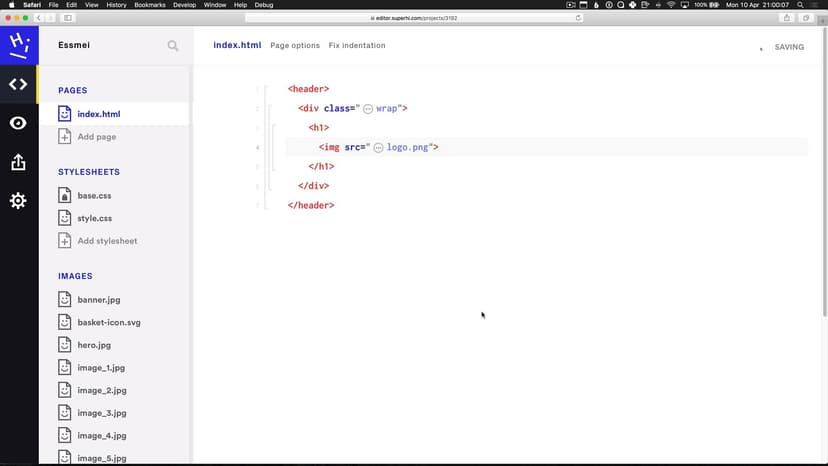Click the Safari address bar URL field

pos(413,18)
